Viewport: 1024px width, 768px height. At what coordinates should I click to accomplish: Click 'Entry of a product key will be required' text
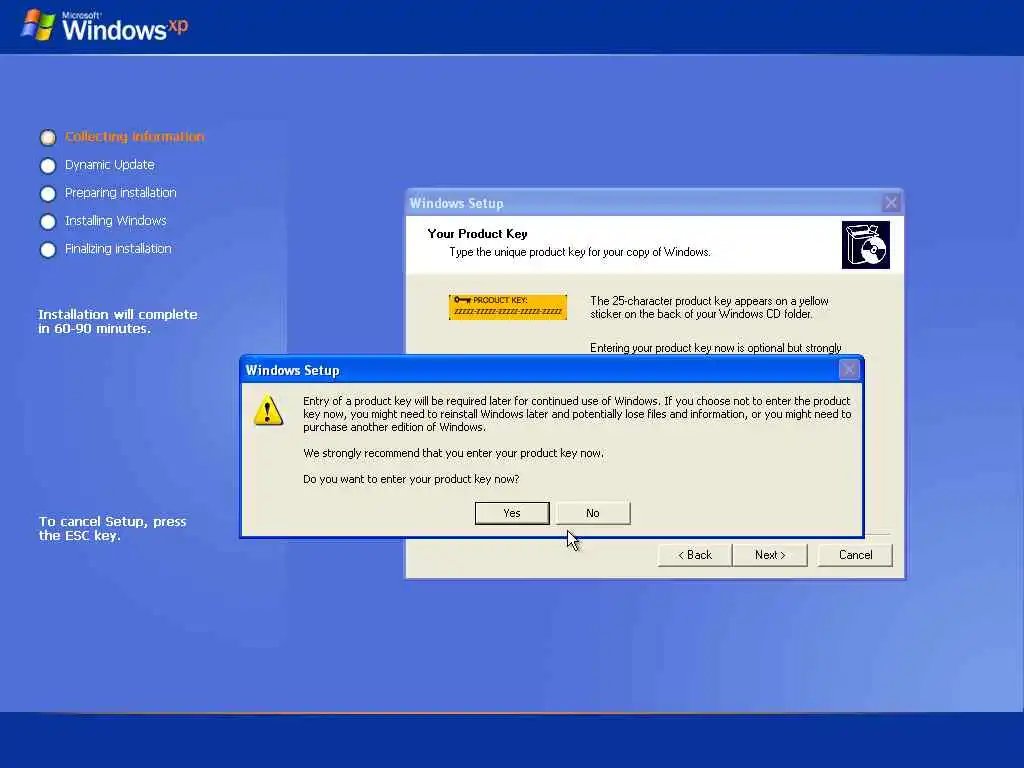[x=577, y=414]
